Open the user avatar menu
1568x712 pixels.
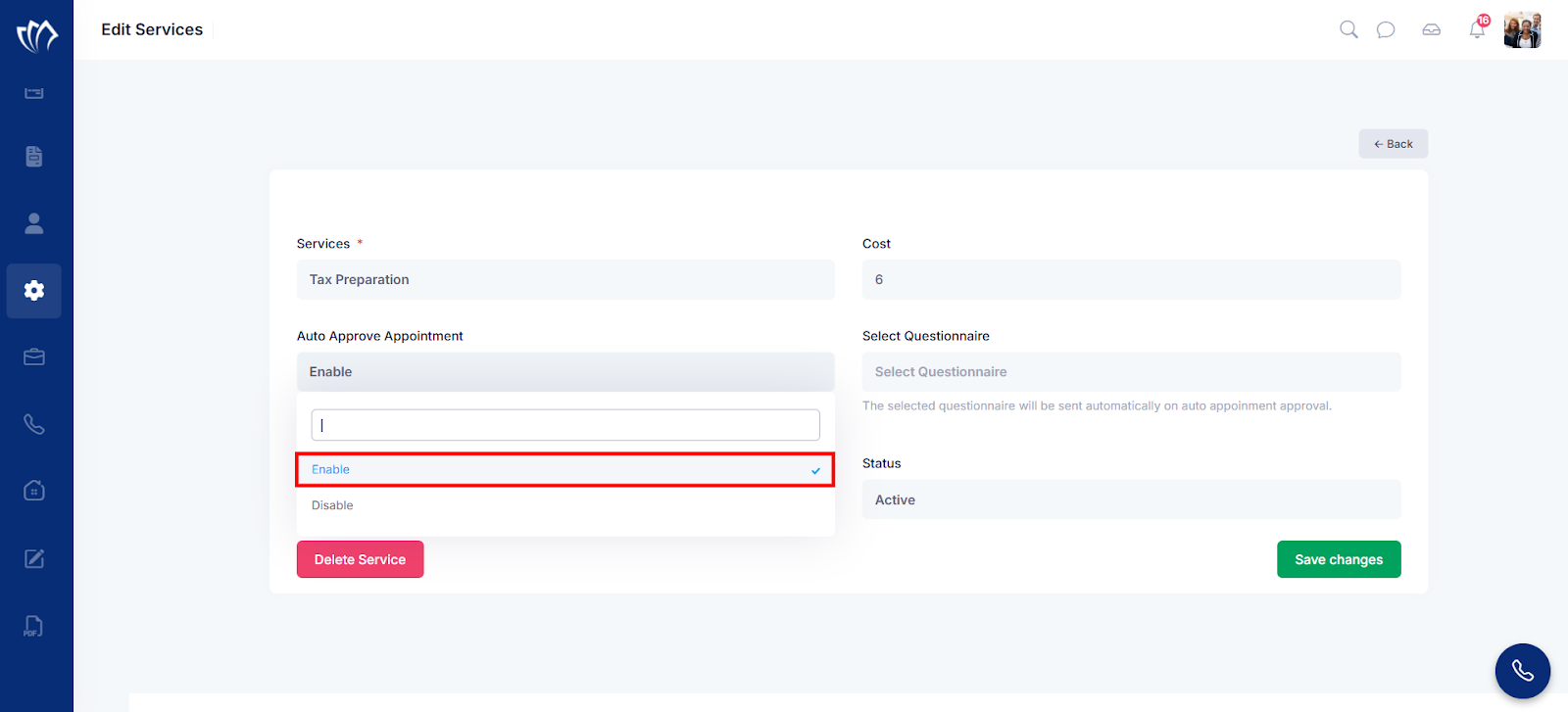(x=1523, y=30)
